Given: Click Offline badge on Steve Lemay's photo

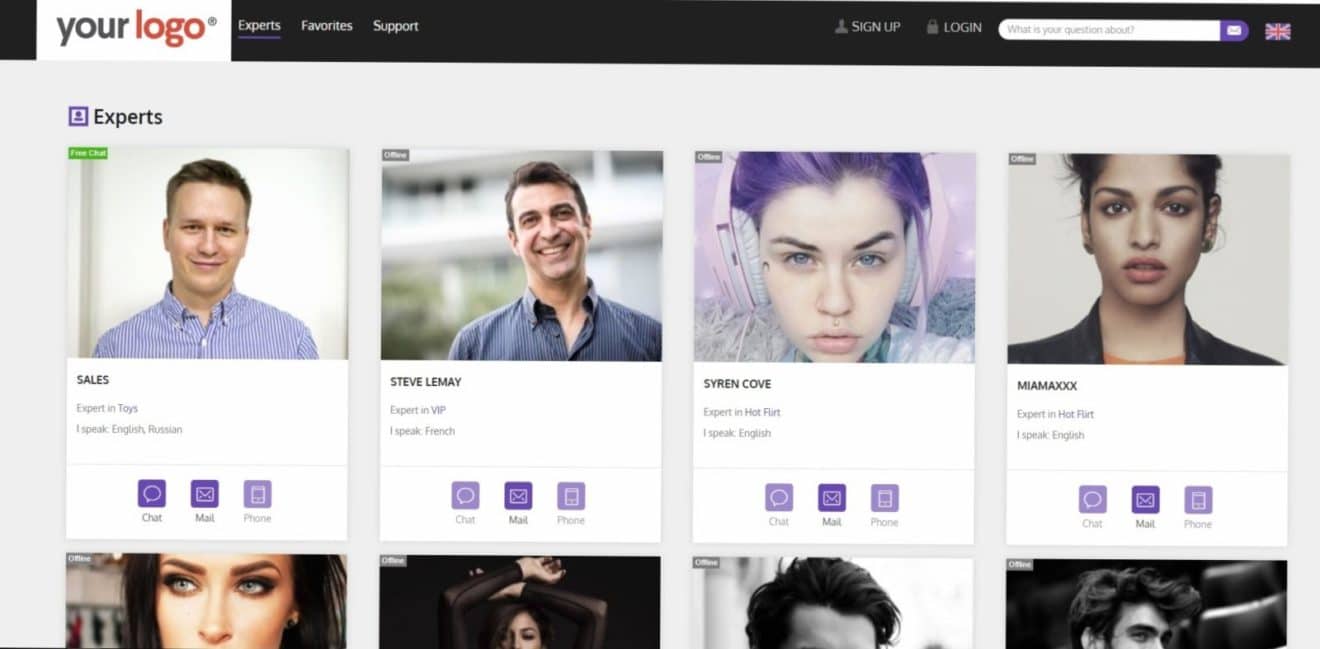Looking at the screenshot, I should tap(395, 155).
